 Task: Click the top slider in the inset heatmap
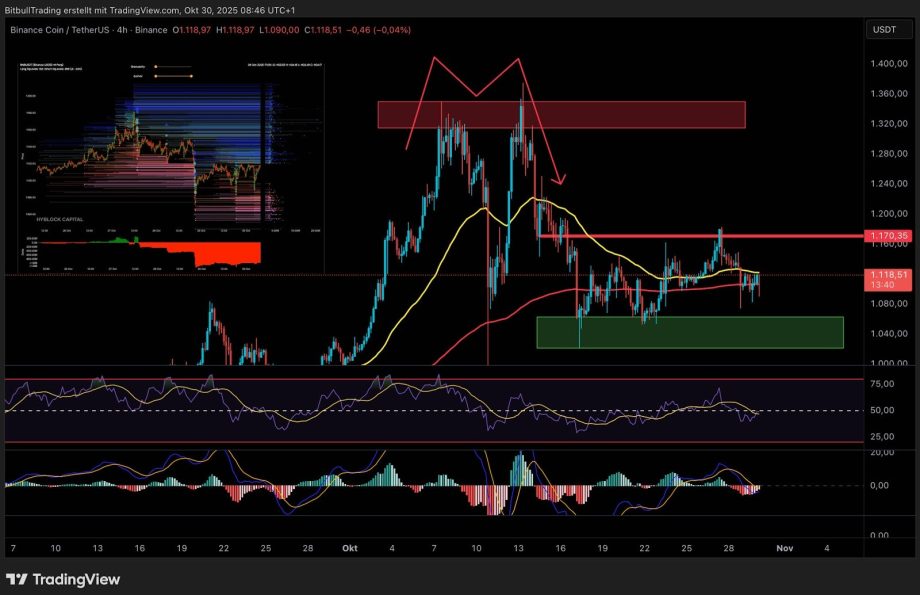pyautogui.click(x=175, y=67)
